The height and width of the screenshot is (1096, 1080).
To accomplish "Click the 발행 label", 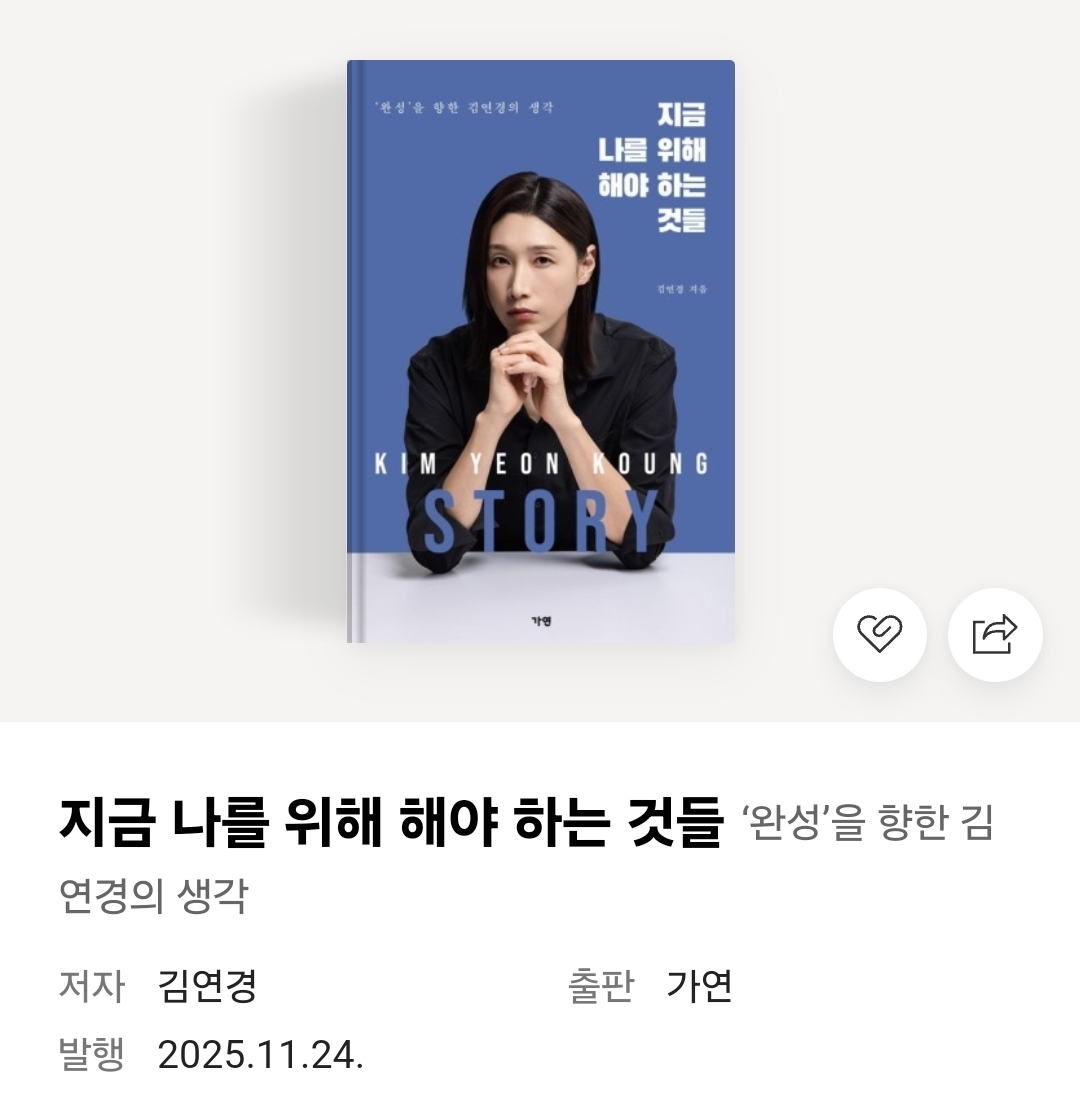I will 92,1055.
